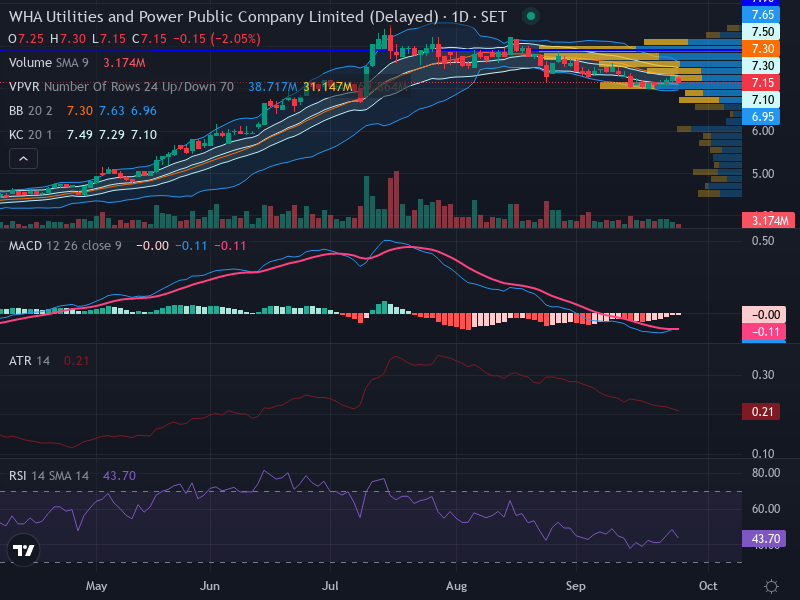Click the orange 7.30 price label
Screen dimensions: 800x600
tap(761, 48)
